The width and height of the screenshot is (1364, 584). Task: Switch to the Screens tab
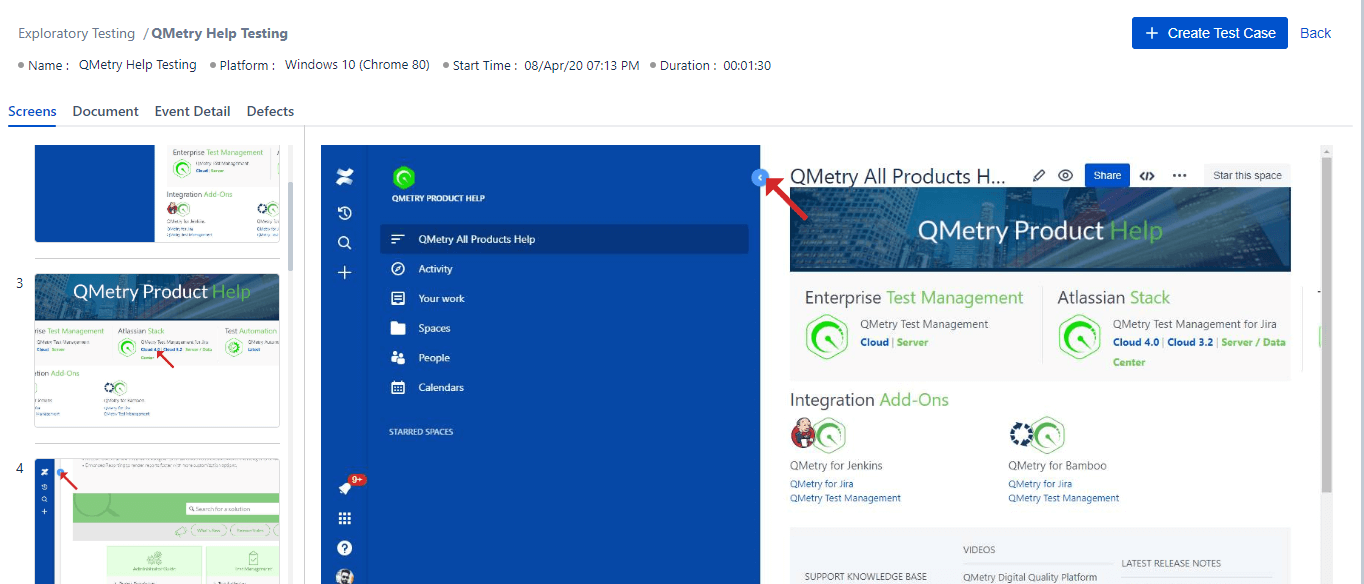[32, 111]
